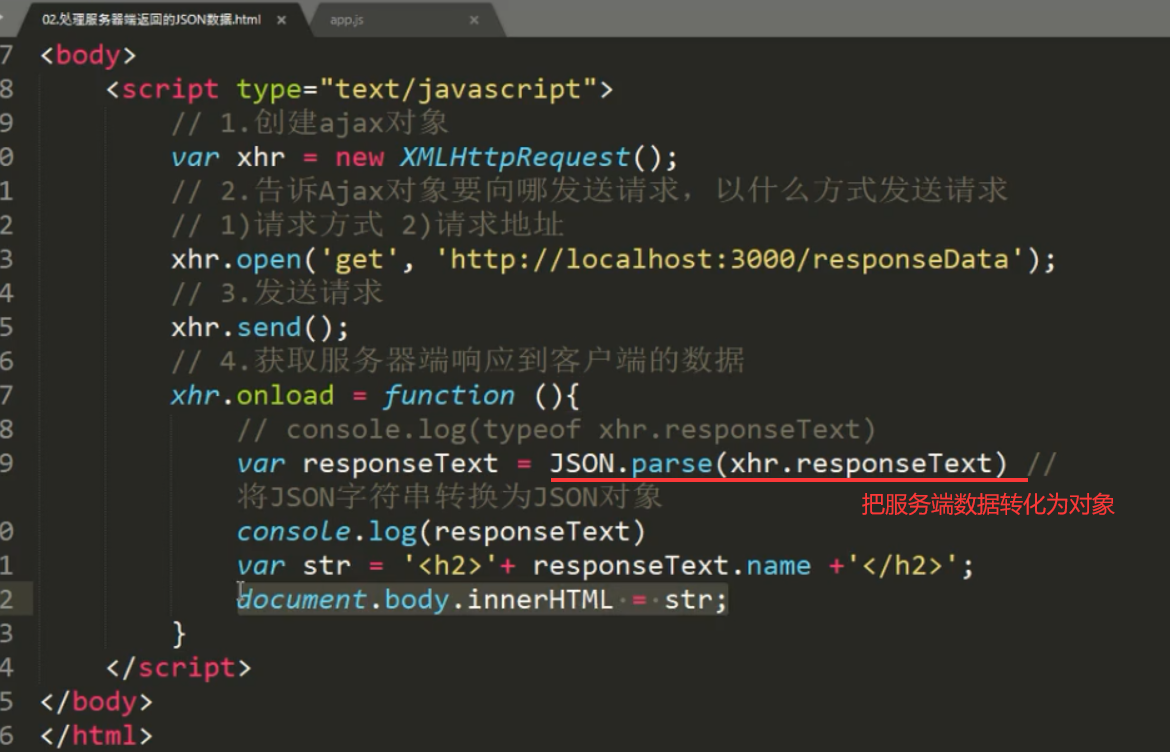This screenshot has width=1170, height=752.
Task: Click the 'http://localhost:3000/responseData' URL string
Action: (729, 260)
